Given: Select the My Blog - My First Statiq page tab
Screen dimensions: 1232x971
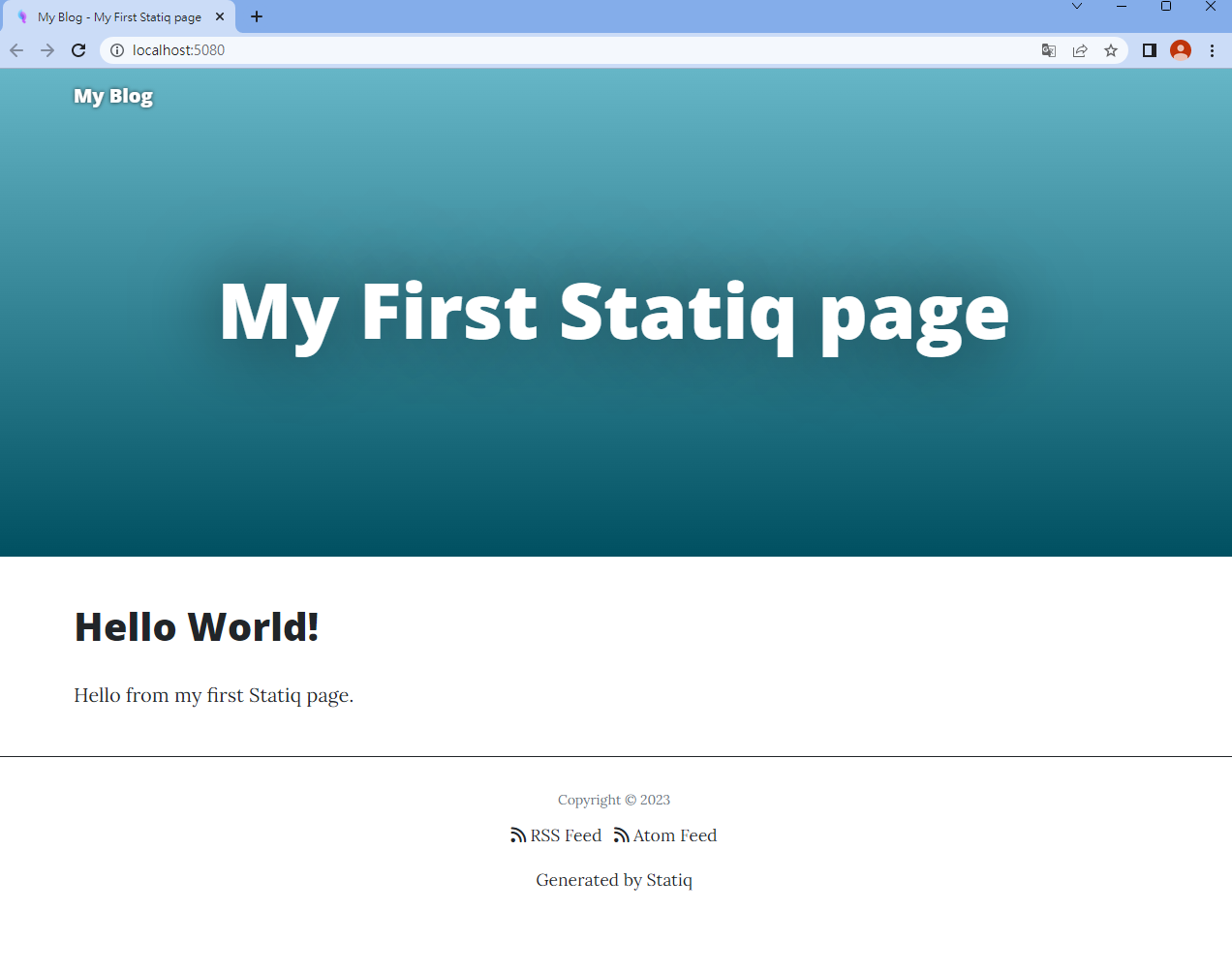Looking at the screenshot, I should click(119, 17).
